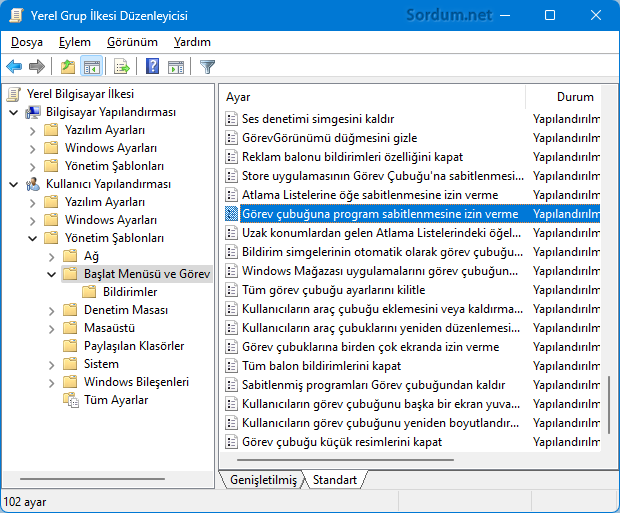
Task: Select 'Atlama Listelerine öğe sabitlenmesine izin verme'
Action: 370,195
